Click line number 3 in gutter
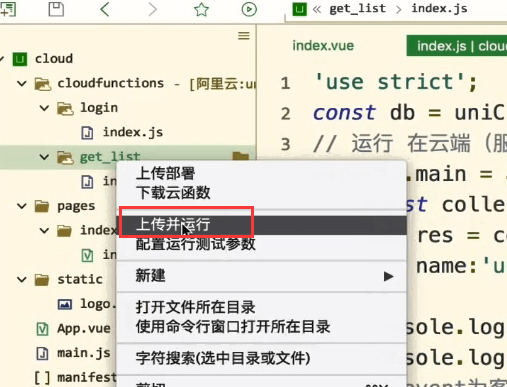 (x=285, y=144)
